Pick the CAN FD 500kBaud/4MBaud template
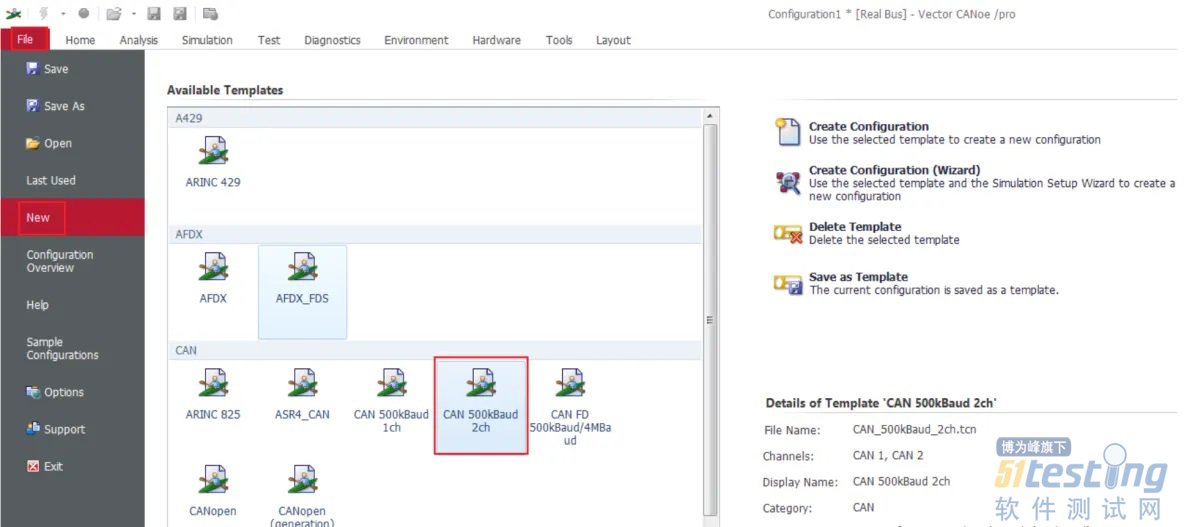1184x527 pixels. tap(569, 407)
